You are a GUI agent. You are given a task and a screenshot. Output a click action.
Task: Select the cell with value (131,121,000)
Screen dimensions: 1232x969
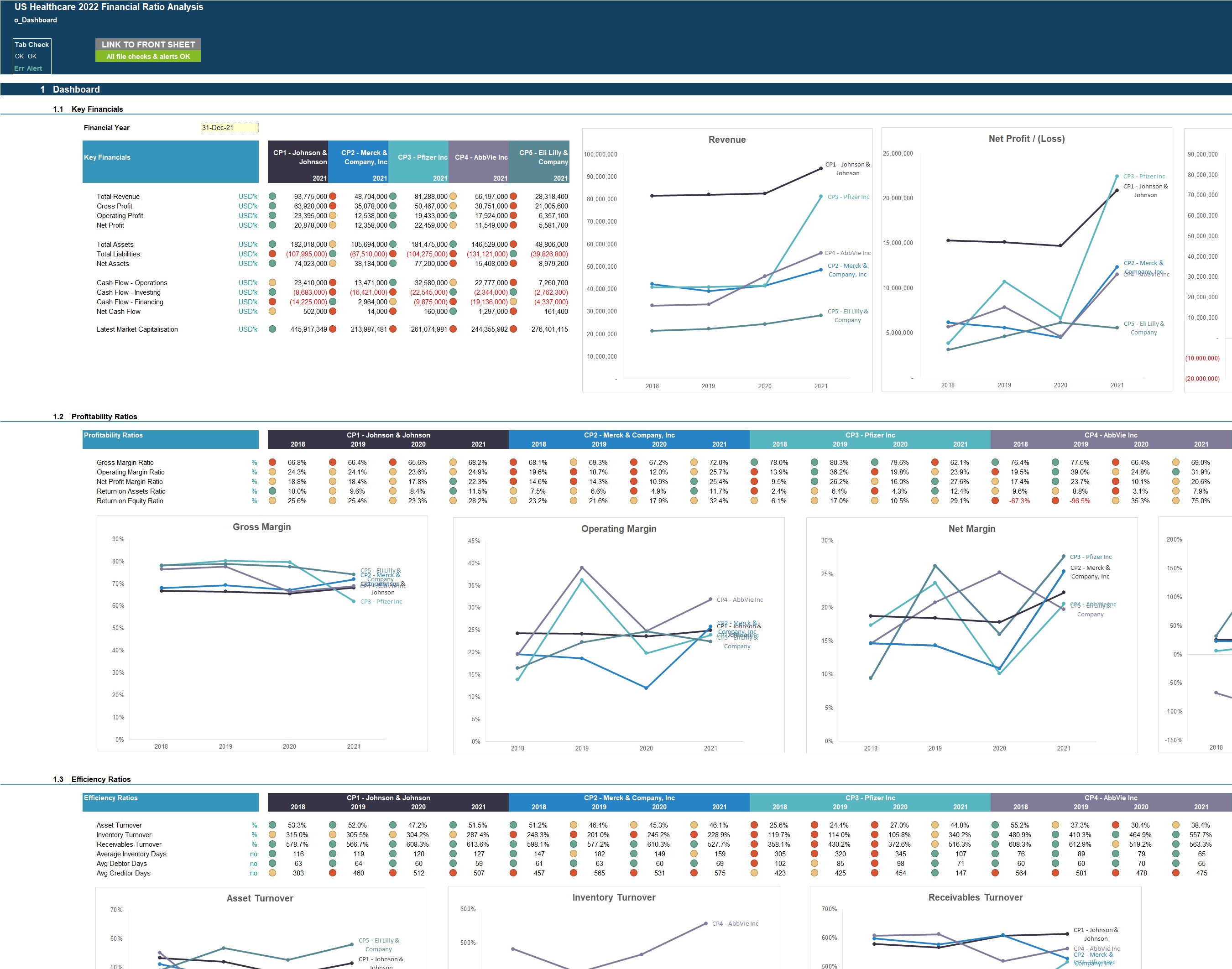487,254
